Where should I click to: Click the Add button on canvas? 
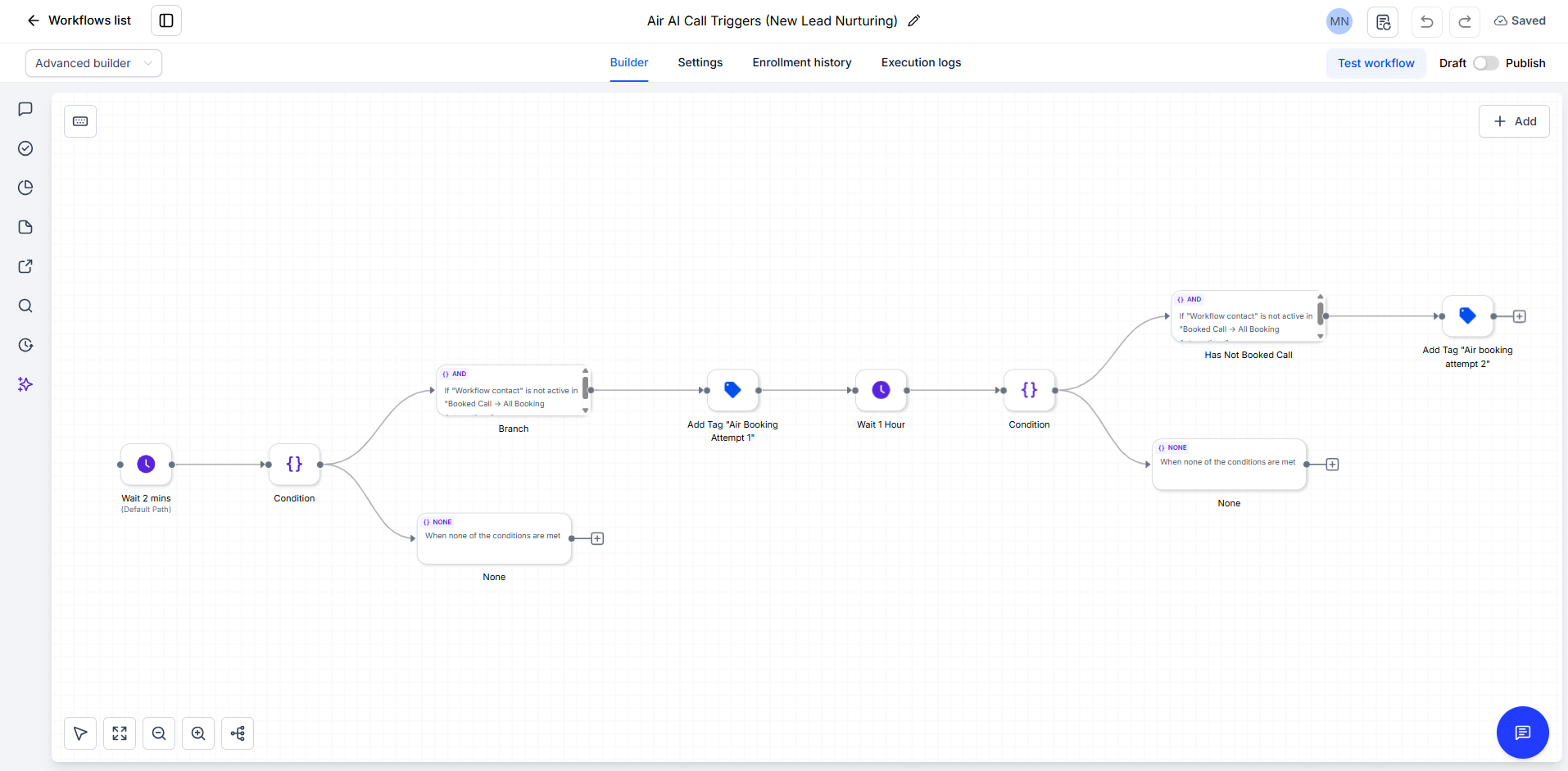[1514, 121]
